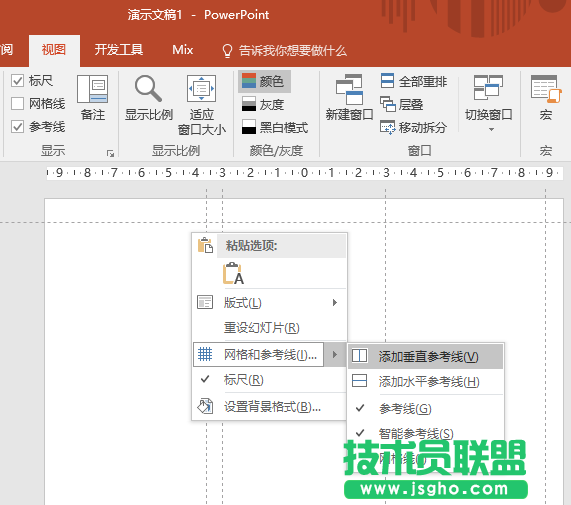This screenshot has height=505, width=571.
Task: Cascade windows with 层叠
Action: [402, 104]
